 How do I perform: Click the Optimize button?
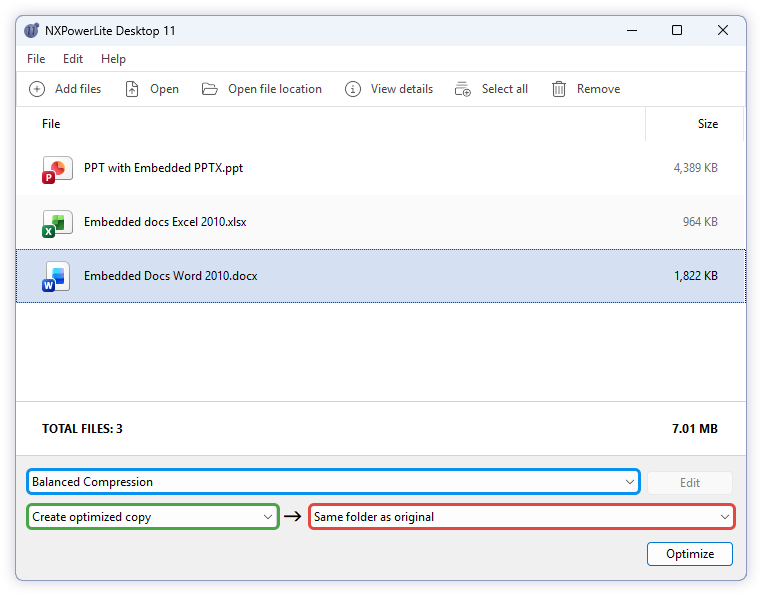pyautogui.click(x=690, y=554)
